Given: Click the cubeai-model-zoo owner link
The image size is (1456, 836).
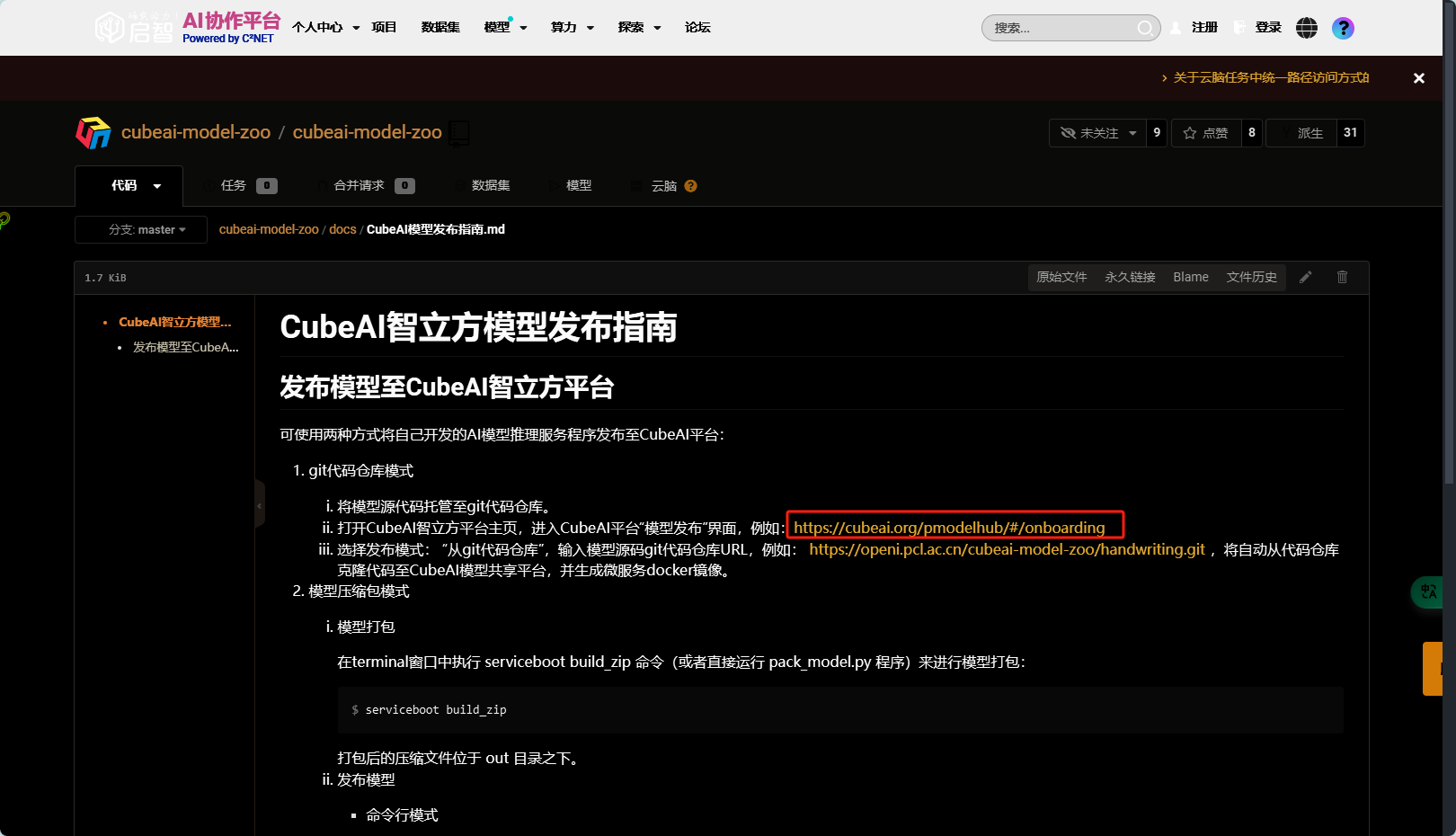Looking at the screenshot, I should [196, 133].
